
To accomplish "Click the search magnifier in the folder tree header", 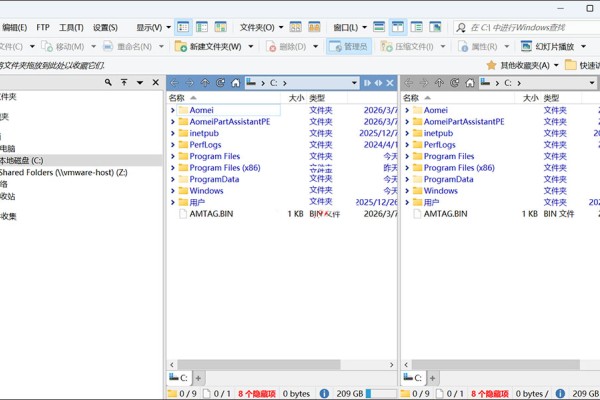I will pos(108,82).
